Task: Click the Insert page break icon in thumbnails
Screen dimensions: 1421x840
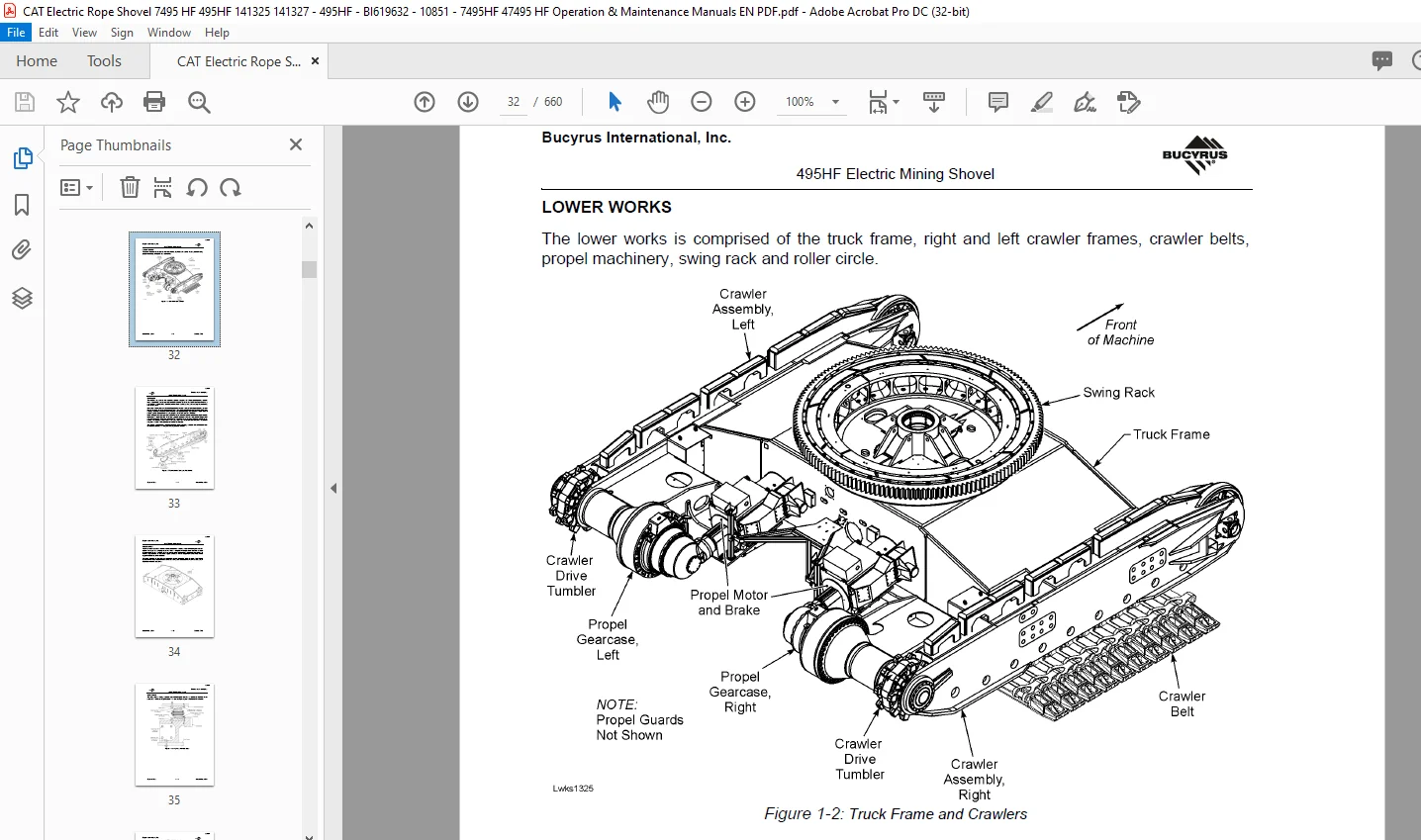Action: coord(163,187)
